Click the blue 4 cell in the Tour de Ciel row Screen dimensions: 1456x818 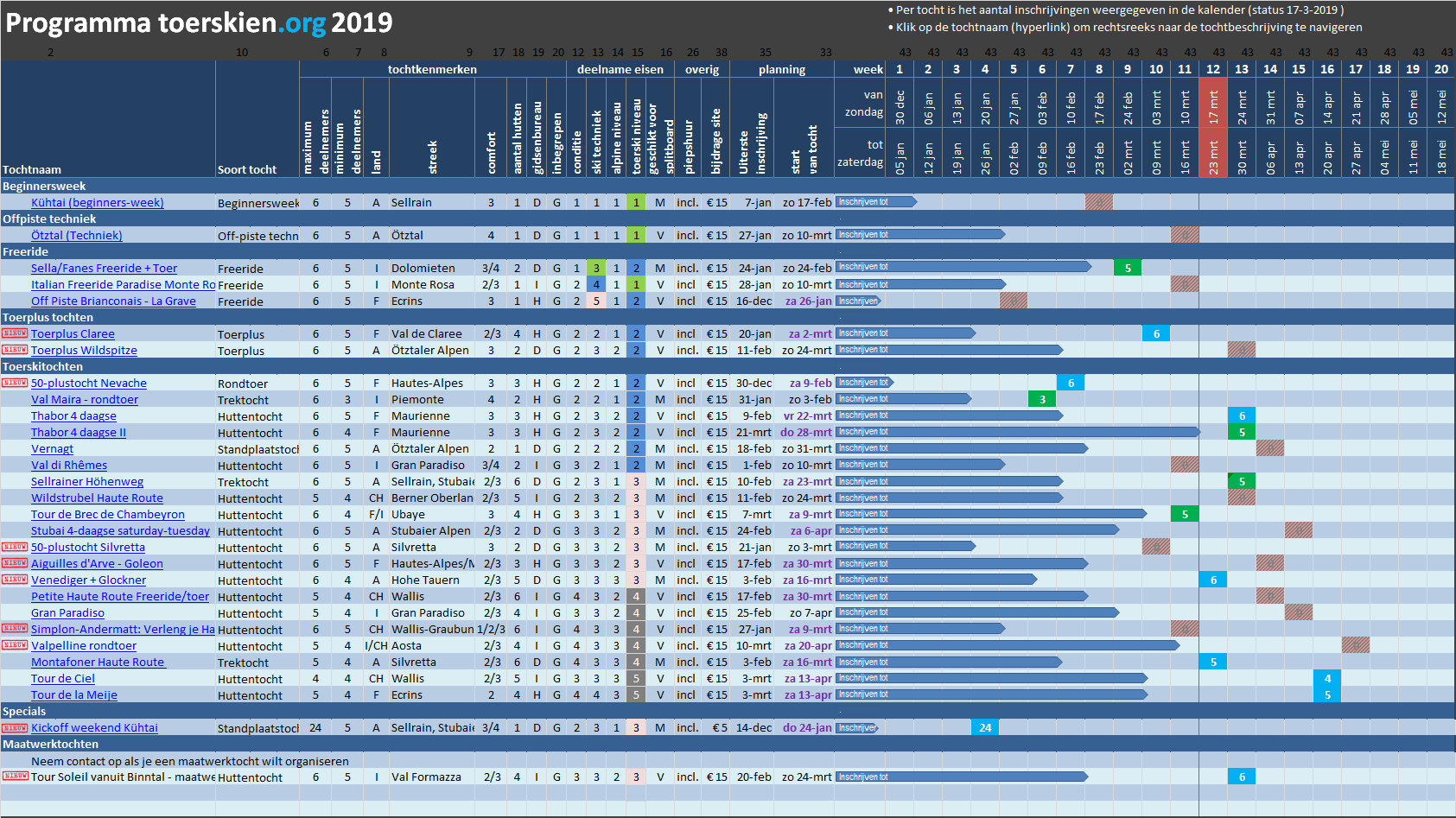pos(1327,678)
